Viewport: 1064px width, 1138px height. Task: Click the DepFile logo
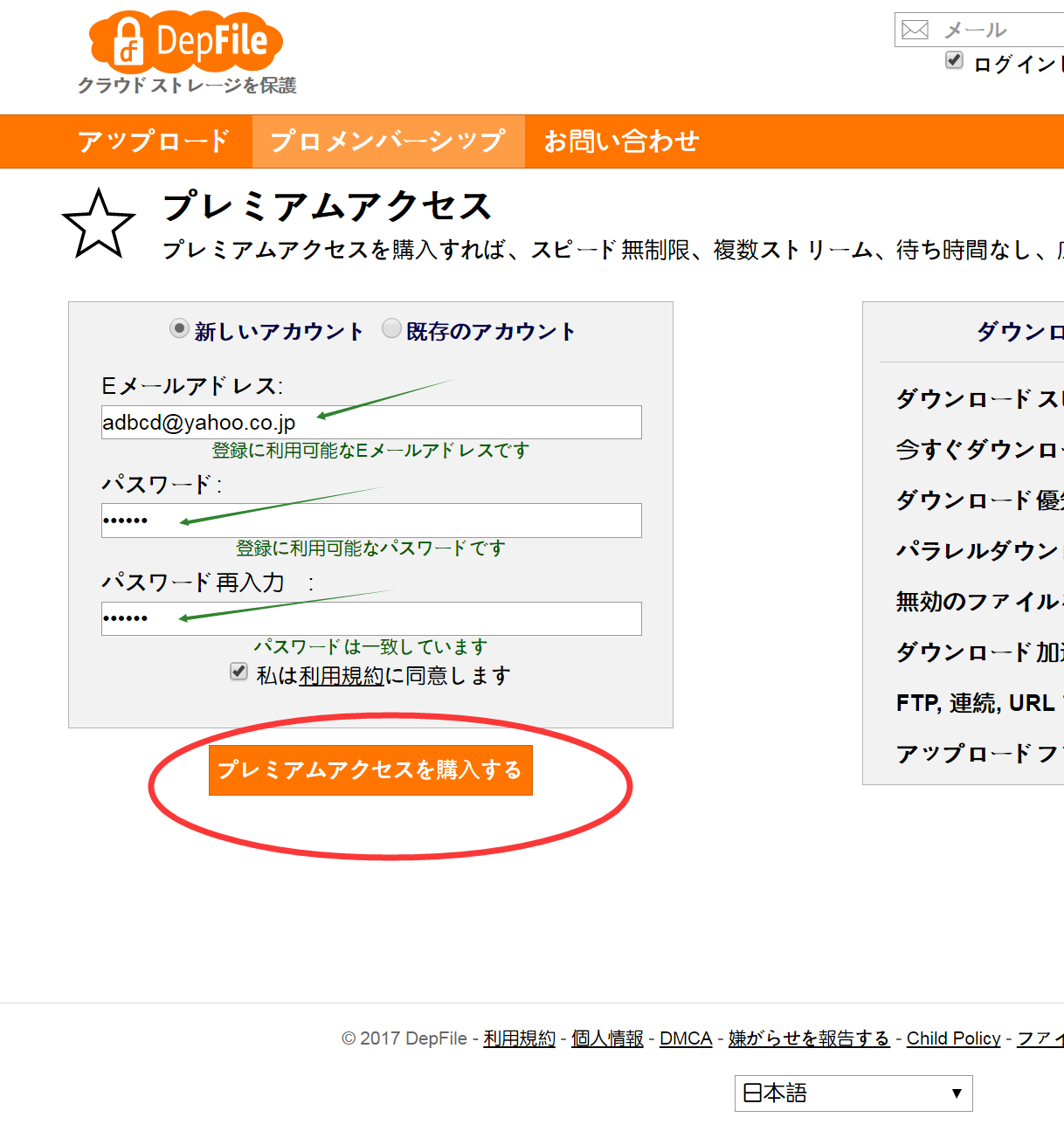coord(186,43)
